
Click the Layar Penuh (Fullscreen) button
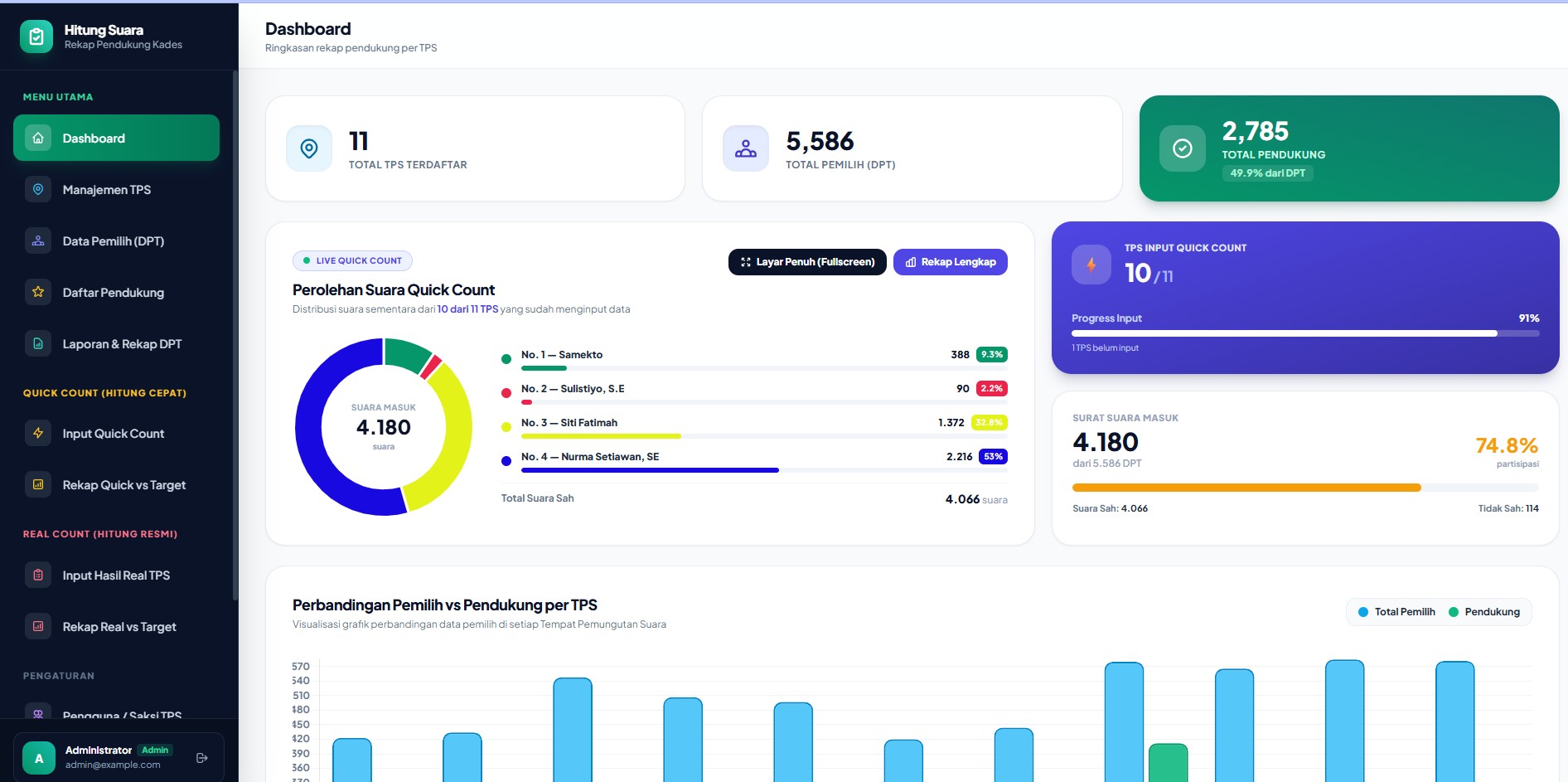click(x=807, y=262)
